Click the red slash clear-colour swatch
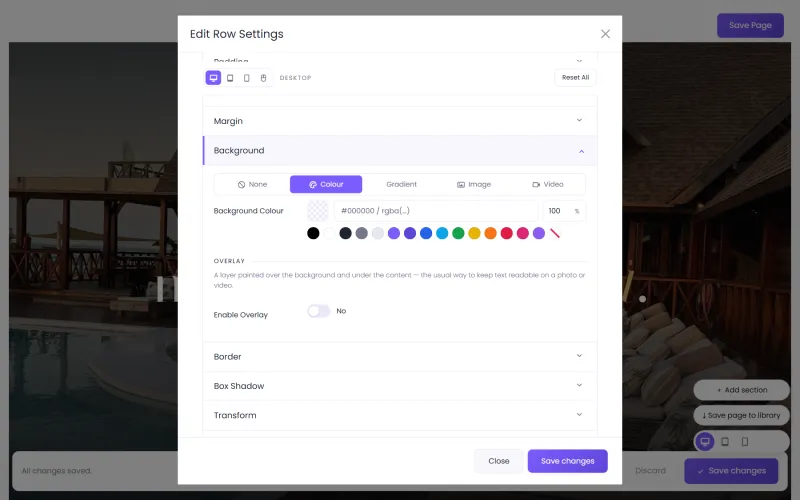Image resolution: width=800 pixels, height=500 pixels. point(555,233)
